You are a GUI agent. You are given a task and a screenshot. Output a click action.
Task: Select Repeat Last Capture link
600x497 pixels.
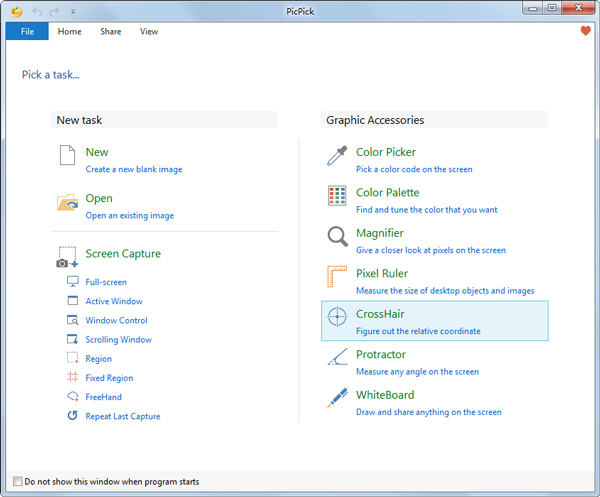(123, 416)
